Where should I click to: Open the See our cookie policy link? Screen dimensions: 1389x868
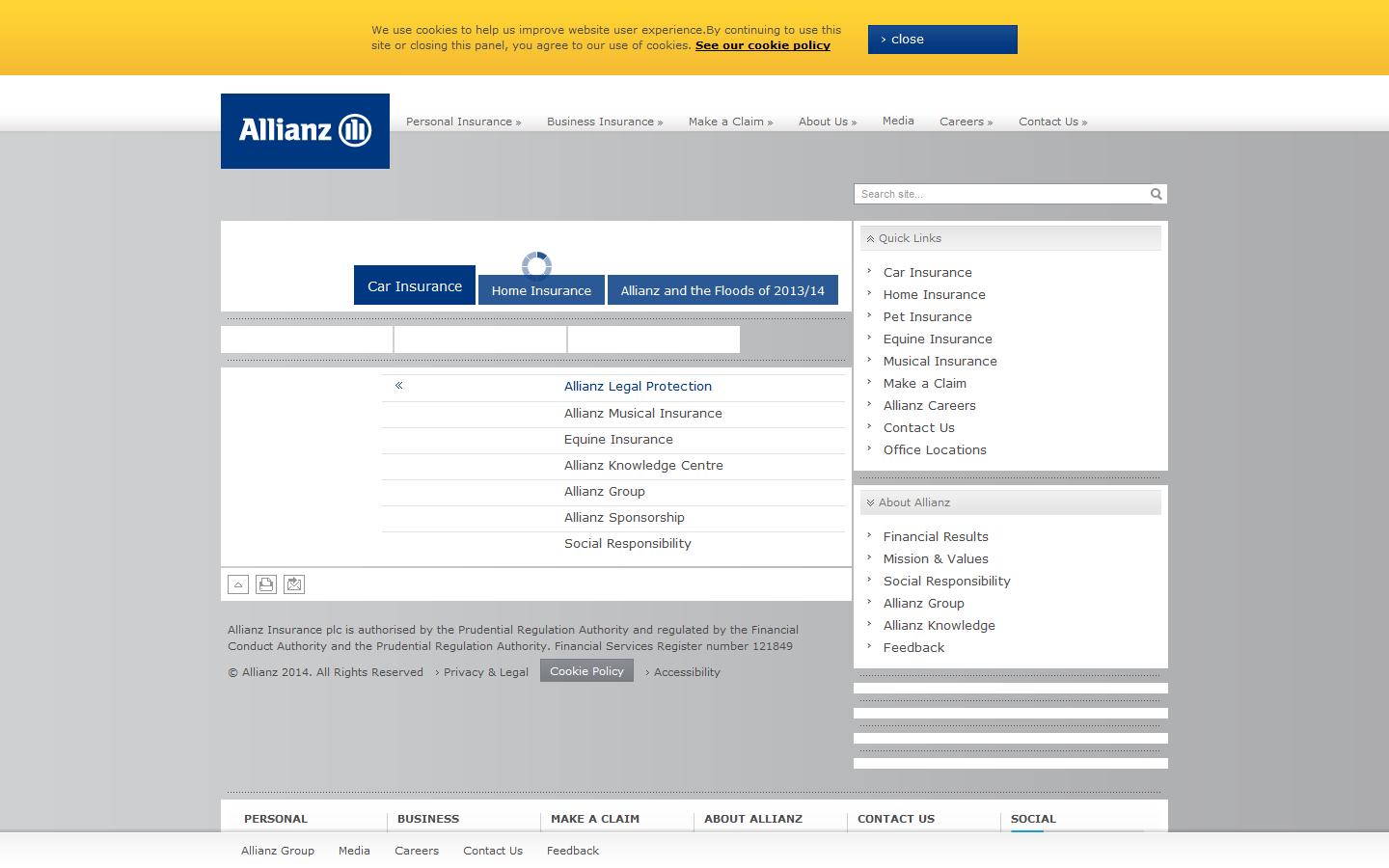(x=763, y=45)
